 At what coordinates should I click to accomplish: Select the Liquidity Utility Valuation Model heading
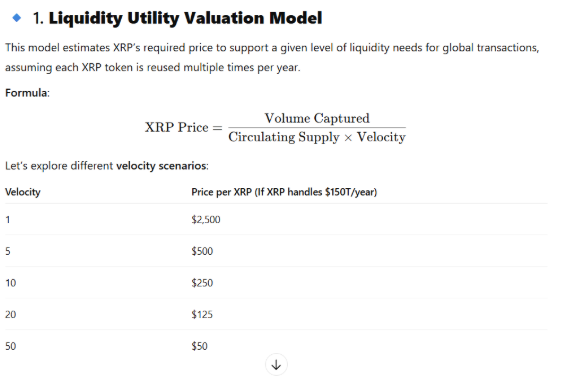(x=177, y=18)
